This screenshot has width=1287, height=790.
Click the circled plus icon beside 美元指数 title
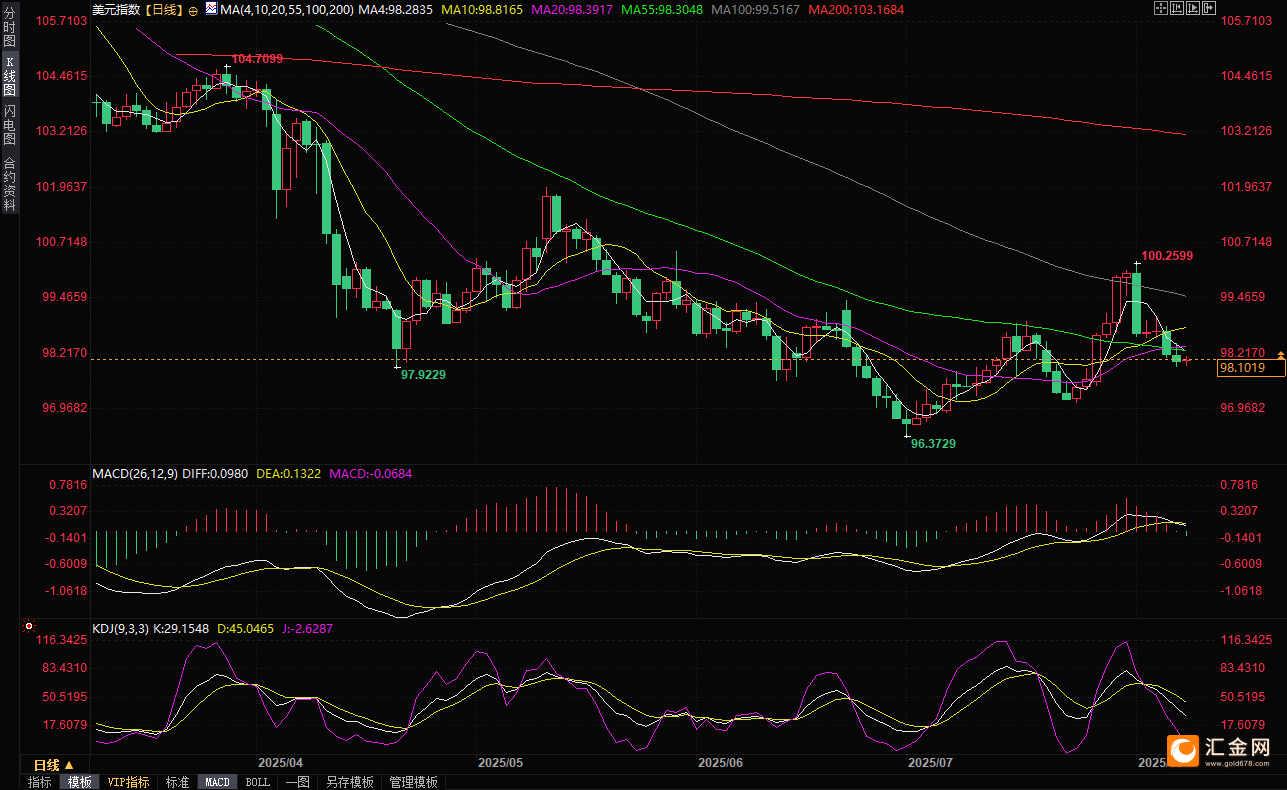(x=193, y=10)
